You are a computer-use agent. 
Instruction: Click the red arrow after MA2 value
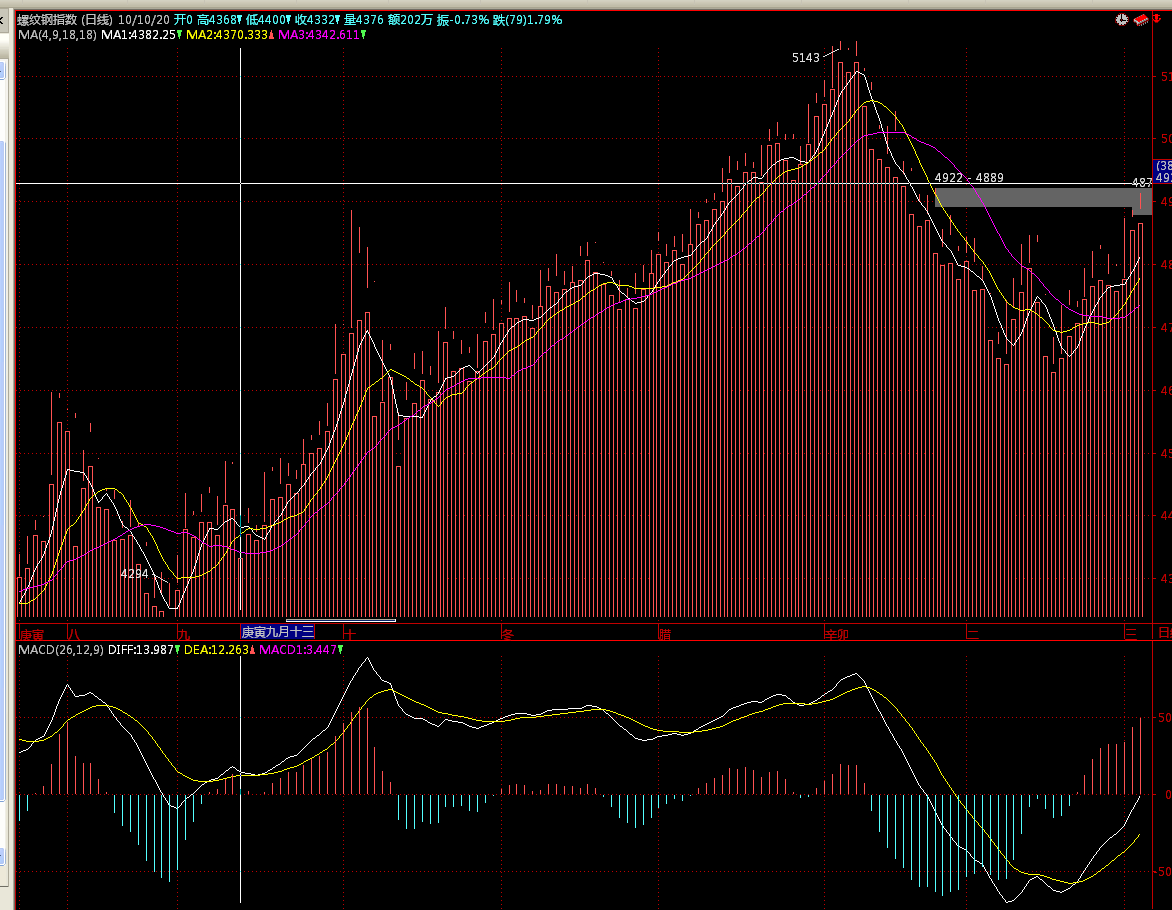click(x=272, y=35)
